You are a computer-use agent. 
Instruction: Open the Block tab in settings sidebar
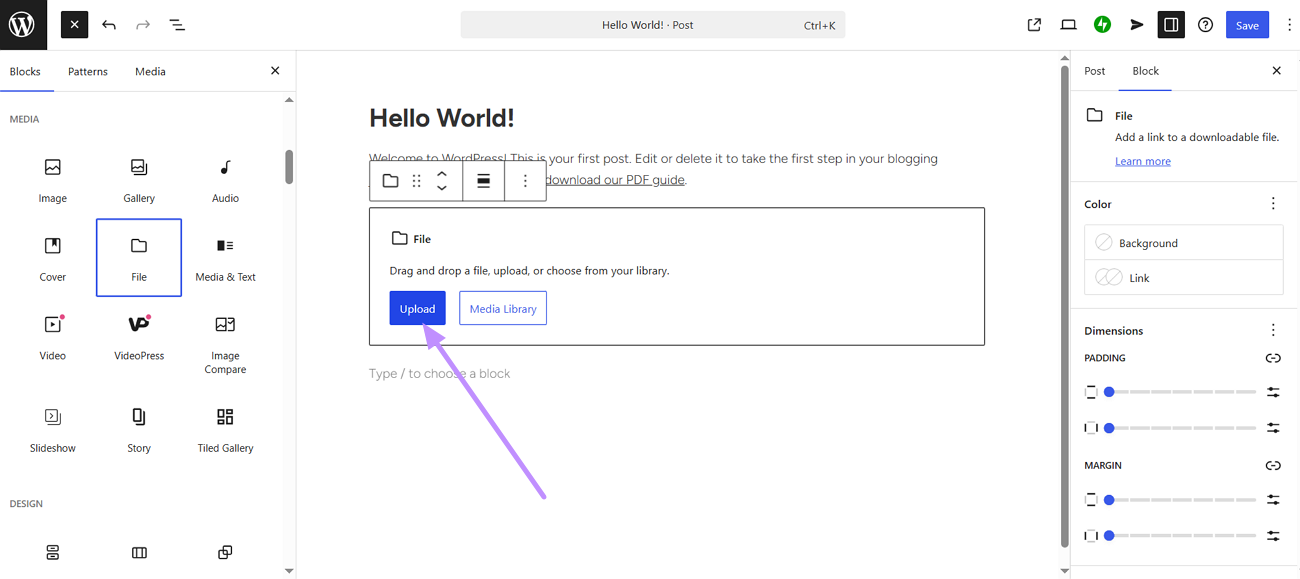coord(1145,71)
